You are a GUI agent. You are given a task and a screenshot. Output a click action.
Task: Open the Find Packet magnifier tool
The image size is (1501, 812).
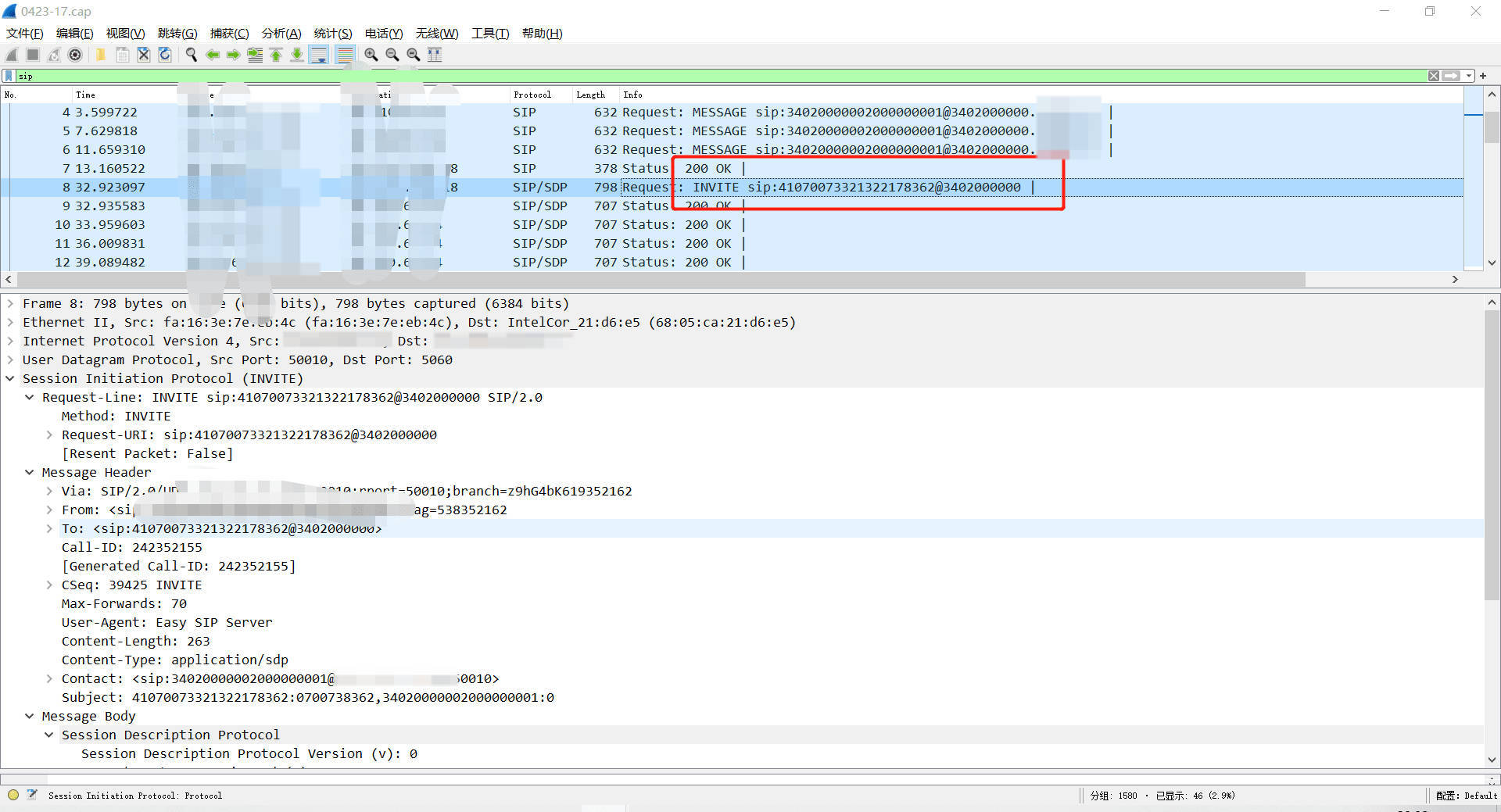pyautogui.click(x=191, y=55)
